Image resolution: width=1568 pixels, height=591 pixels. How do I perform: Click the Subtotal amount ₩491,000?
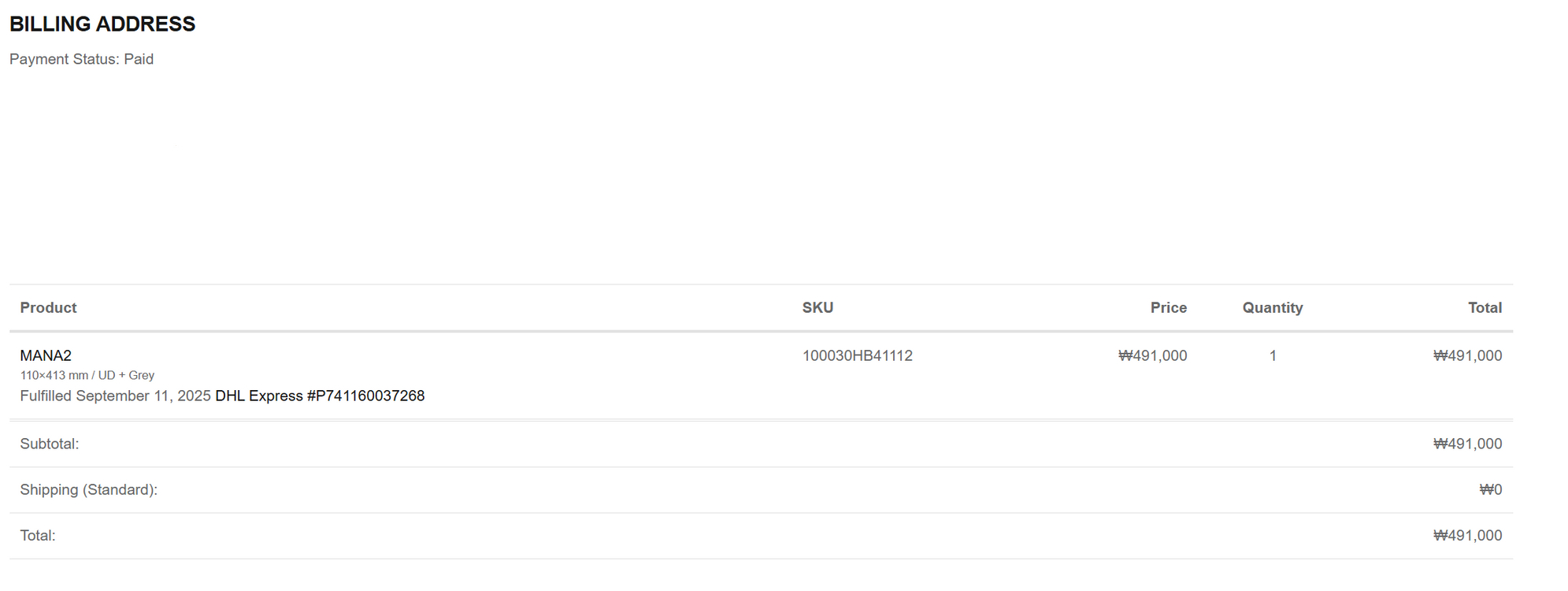pyautogui.click(x=1467, y=444)
